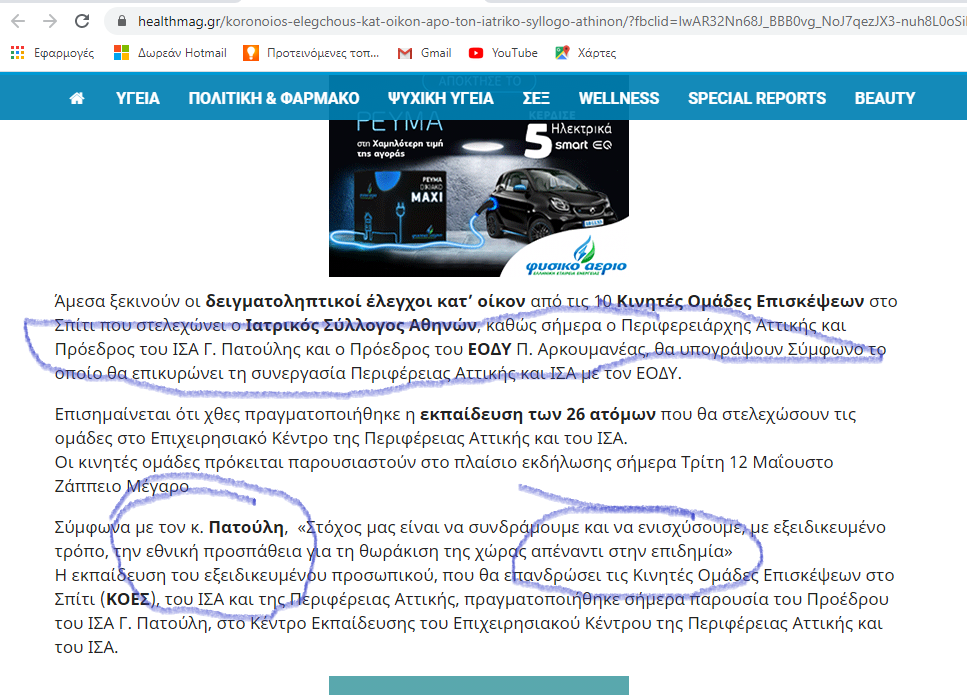Open the ΥΓΕΙΑ menu section
Image resolution: width=967 pixels, height=695 pixels.
138,98
